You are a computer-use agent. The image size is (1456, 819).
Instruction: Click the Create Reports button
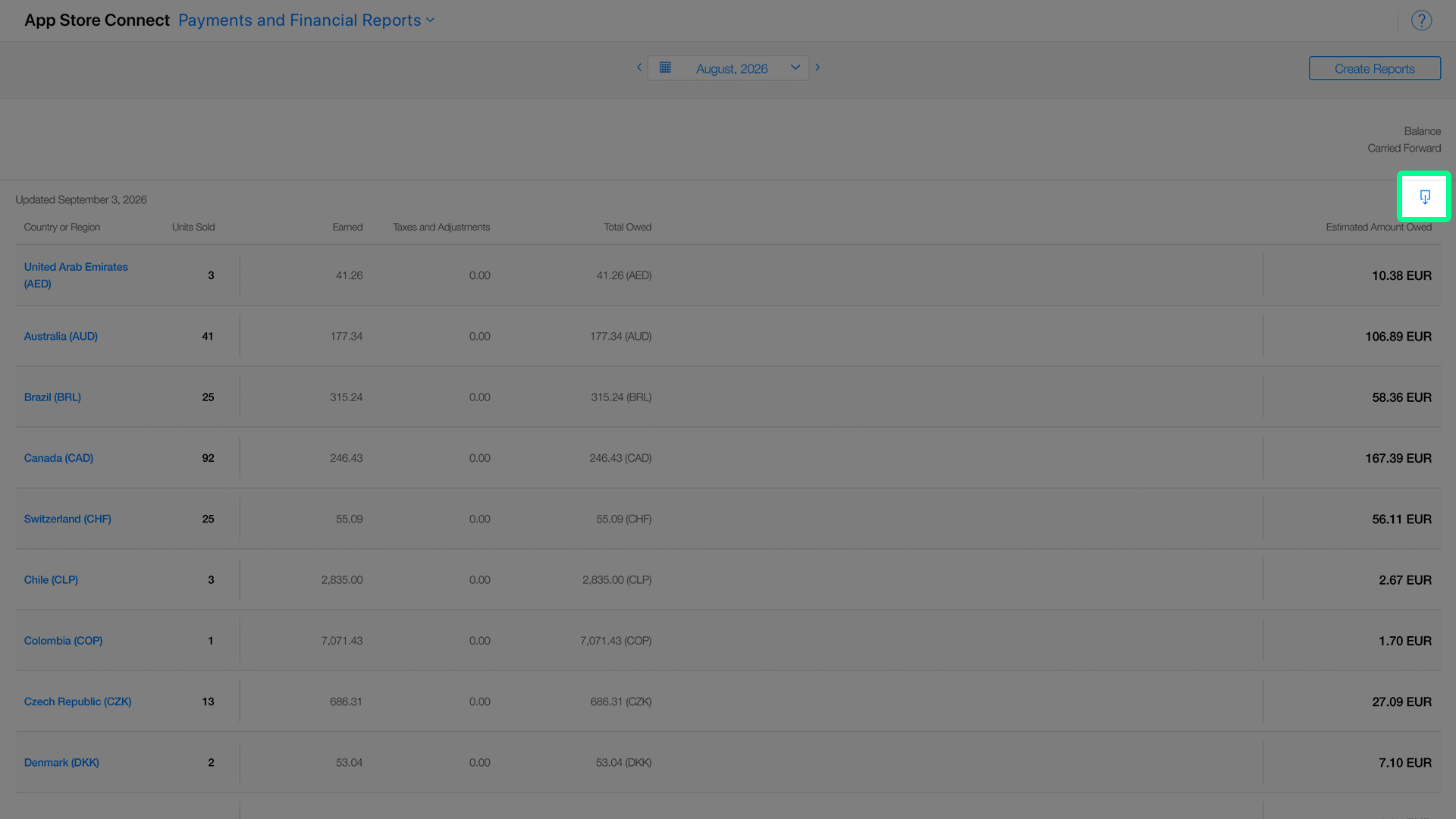coord(1374,68)
